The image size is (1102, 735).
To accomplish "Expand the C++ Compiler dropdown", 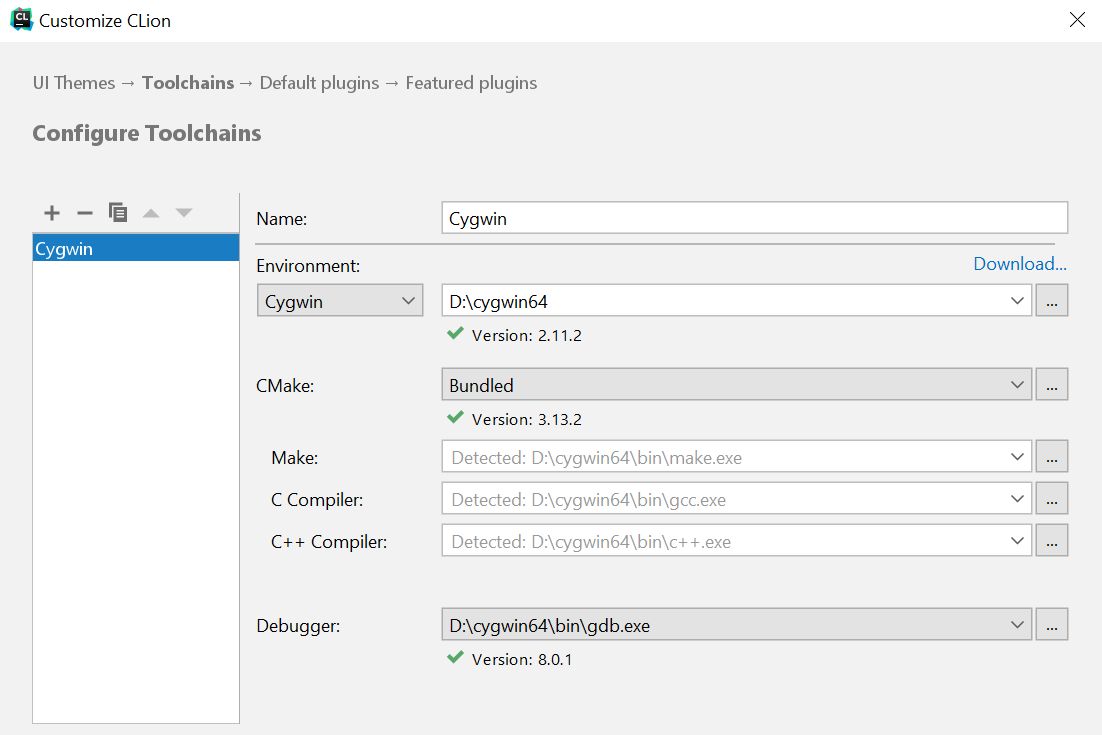I will click(x=1016, y=540).
